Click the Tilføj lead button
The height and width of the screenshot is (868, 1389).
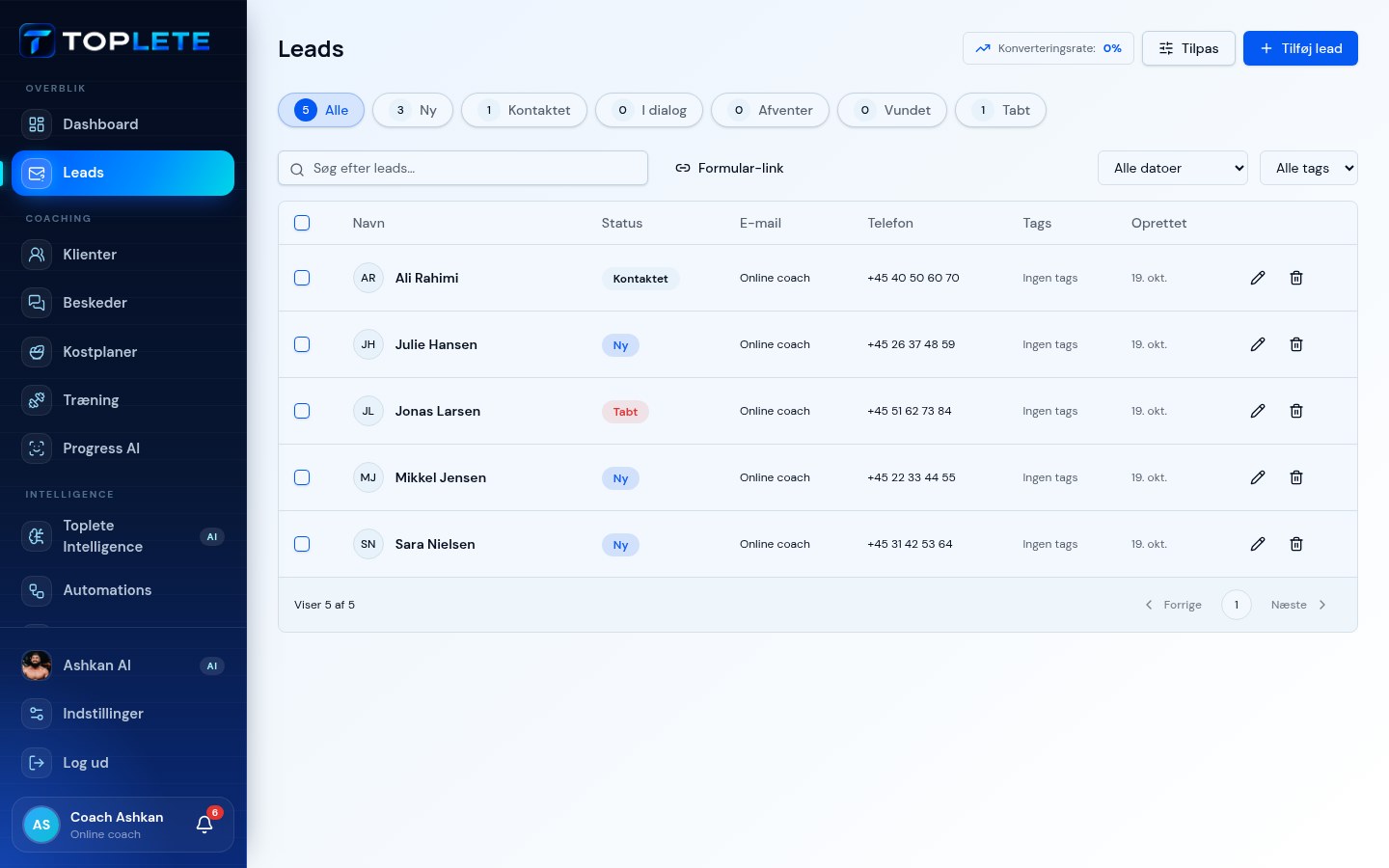[1300, 48]
